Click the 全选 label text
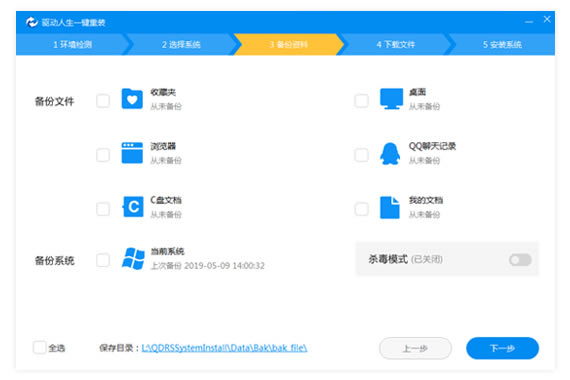This screenshot has height=380, width=570. 57,348
